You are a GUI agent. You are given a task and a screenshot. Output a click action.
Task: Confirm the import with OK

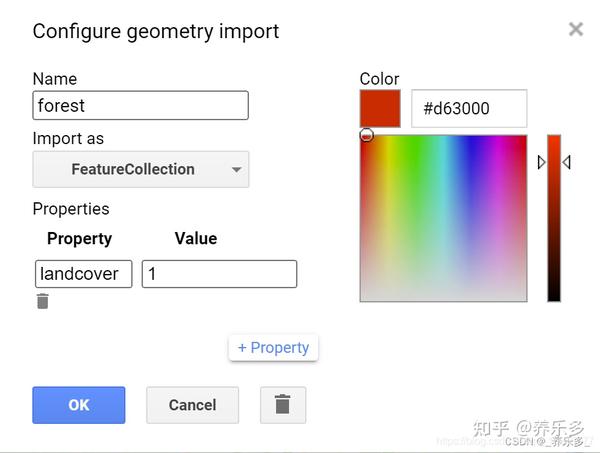79,405
